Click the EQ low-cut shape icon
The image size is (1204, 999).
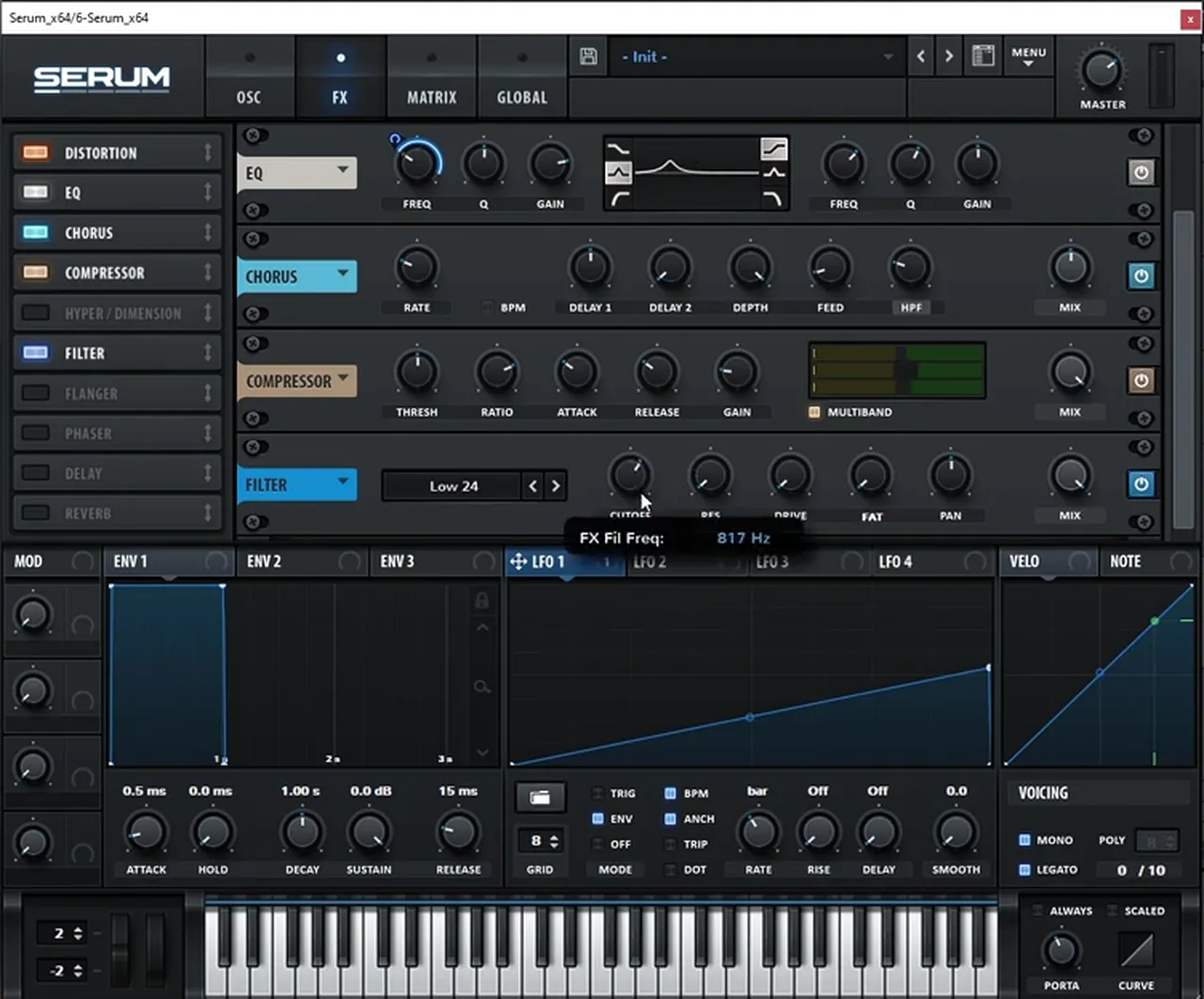click(618, 198)
